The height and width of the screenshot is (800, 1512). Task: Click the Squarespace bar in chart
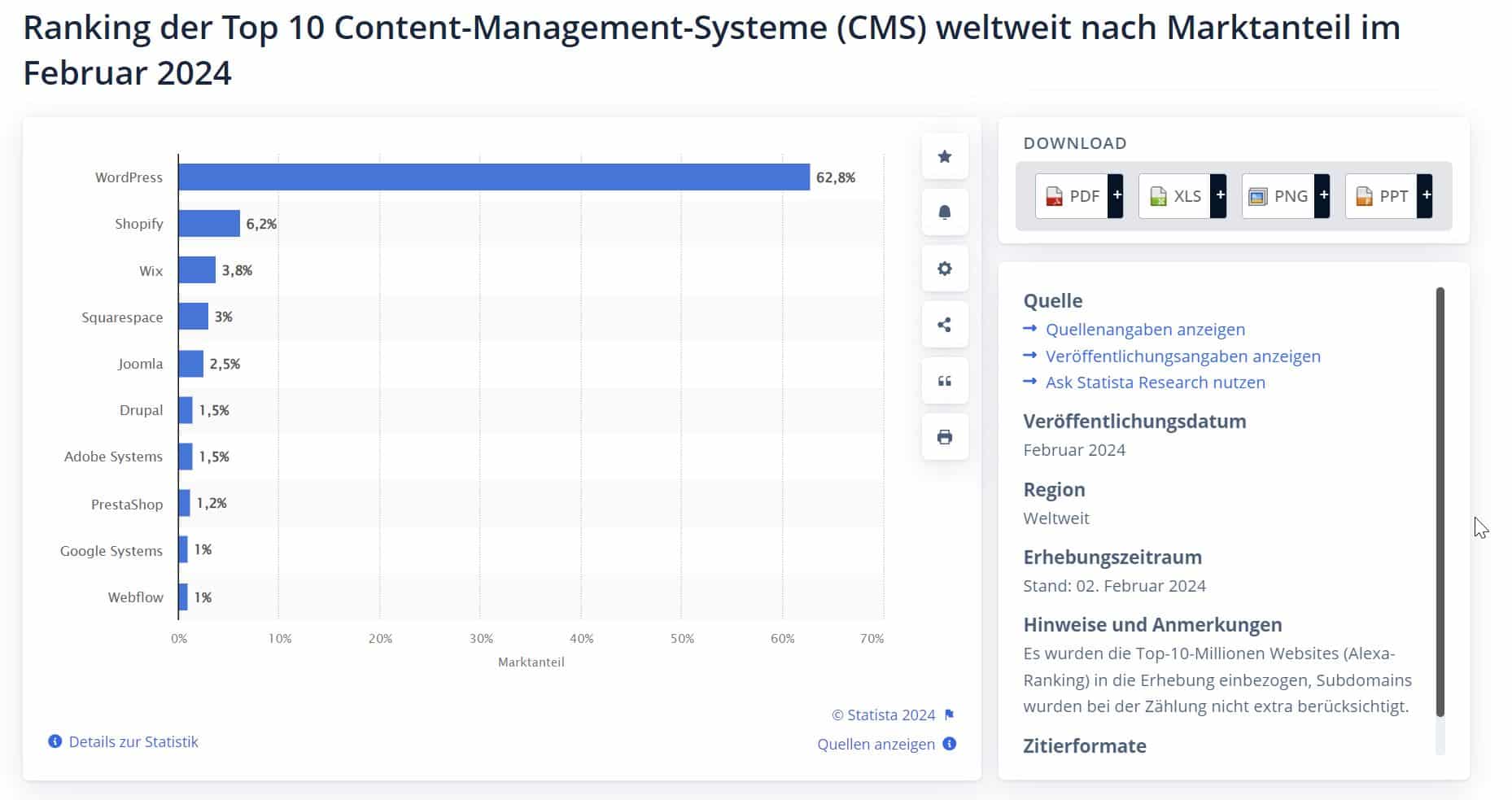coord(194,317)
